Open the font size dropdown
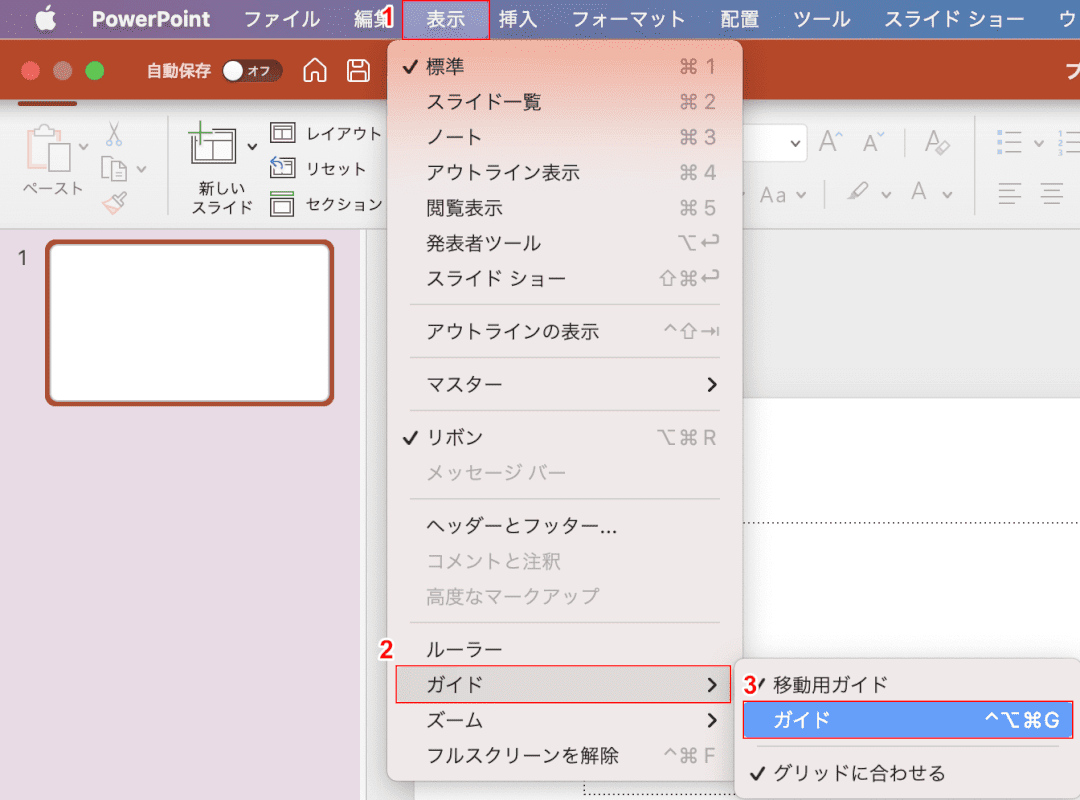This screenshot has width=1080, height=800. [x=795, y=143]
